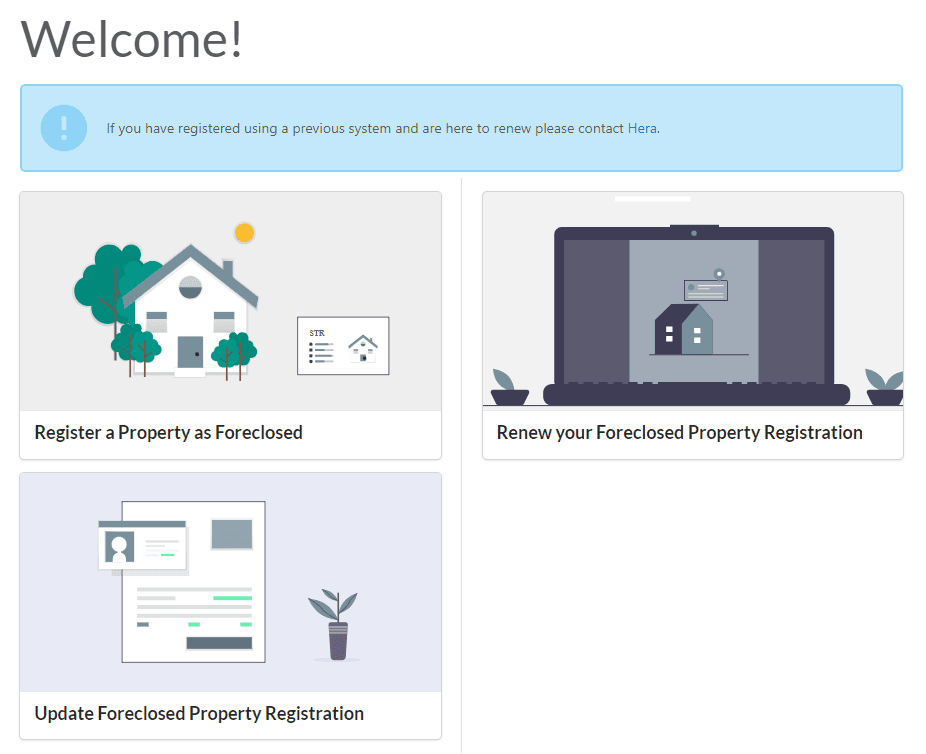Choose Register a Property as Foreclosed

(168, 432)
